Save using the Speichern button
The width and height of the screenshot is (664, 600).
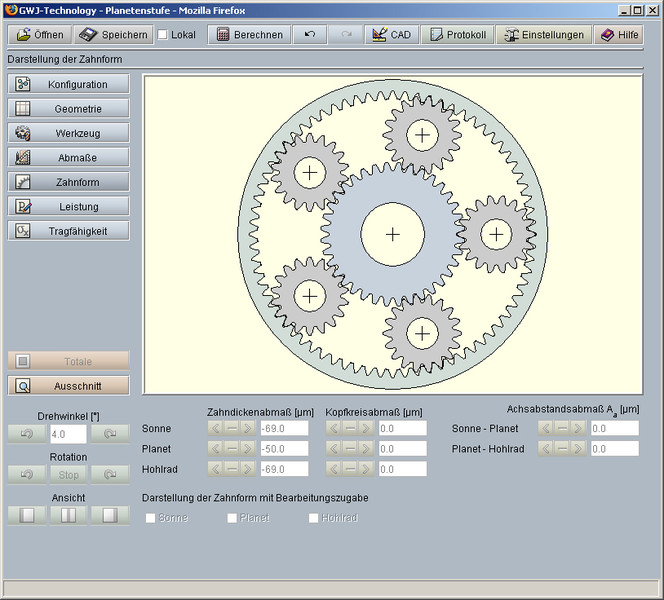(x=113, y=35)
